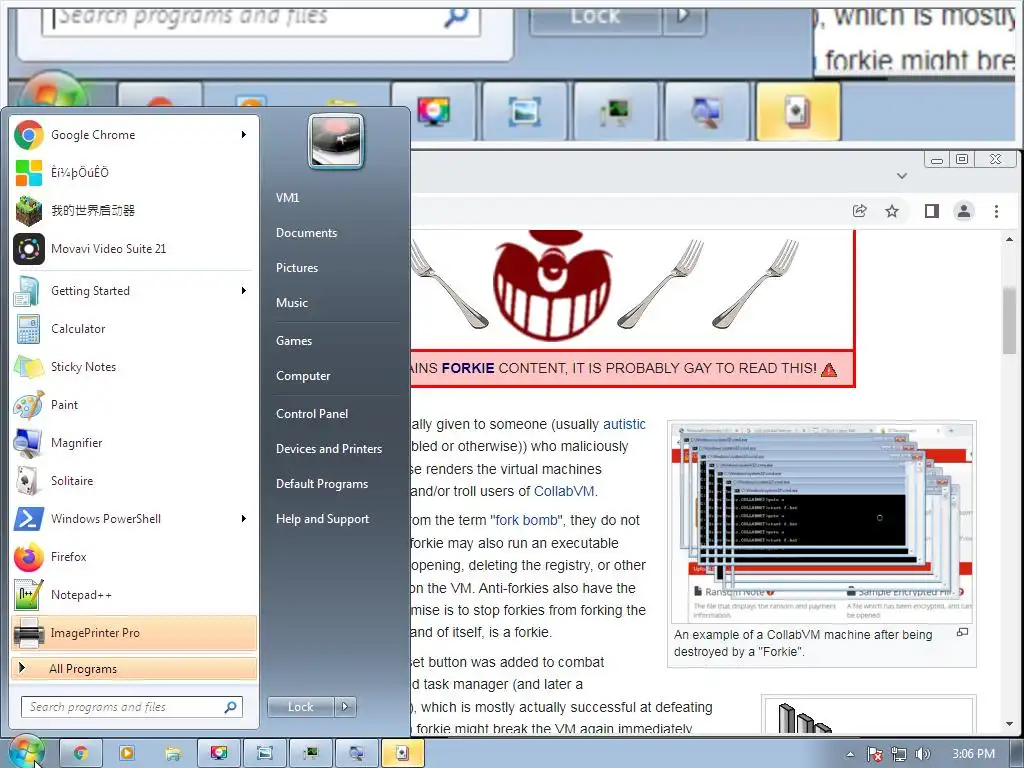Open VM1 user folder link
The image size is (1024, 768).
(287, 197)
